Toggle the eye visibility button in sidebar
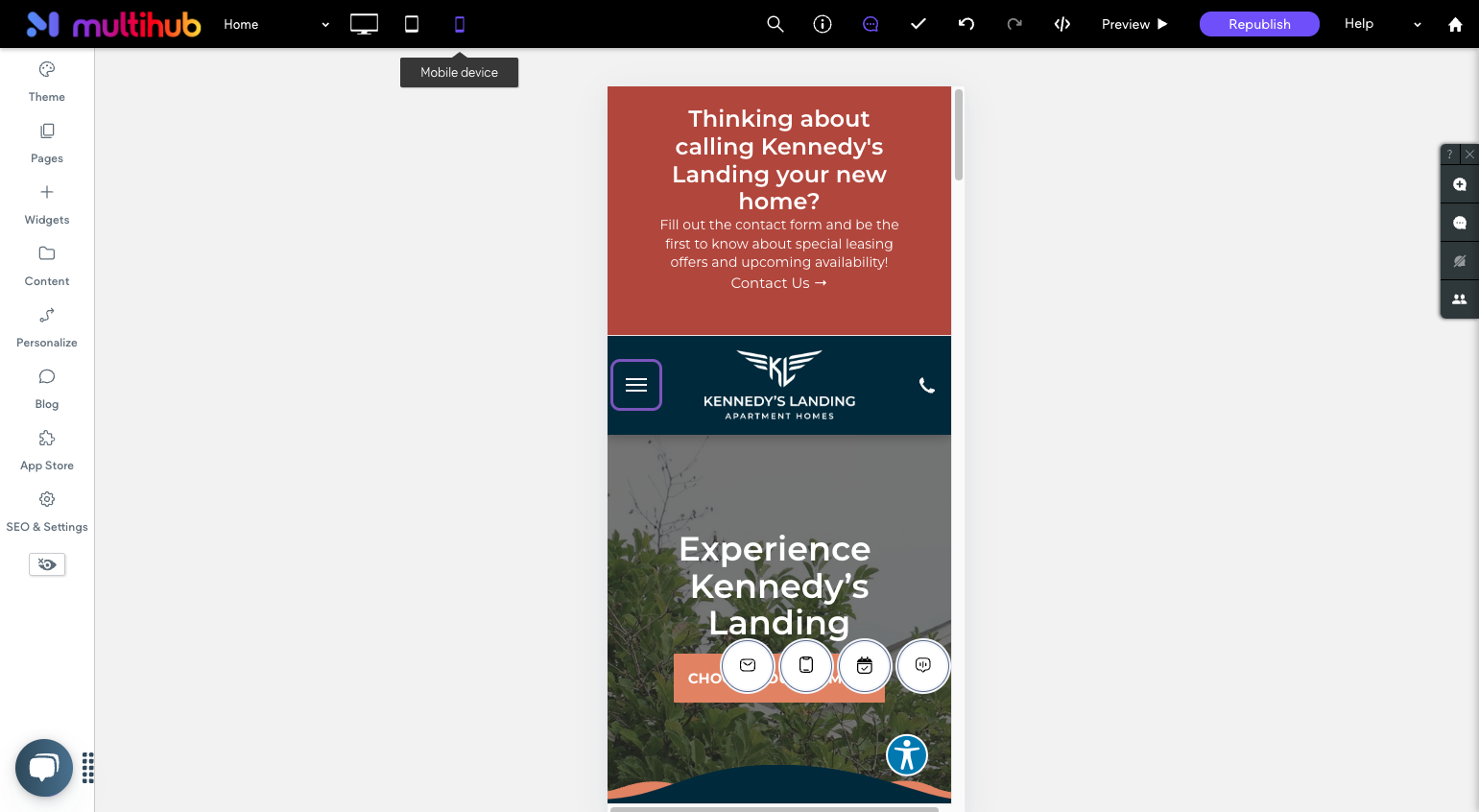Viewport: 1479px width, 812px height. 47,564
